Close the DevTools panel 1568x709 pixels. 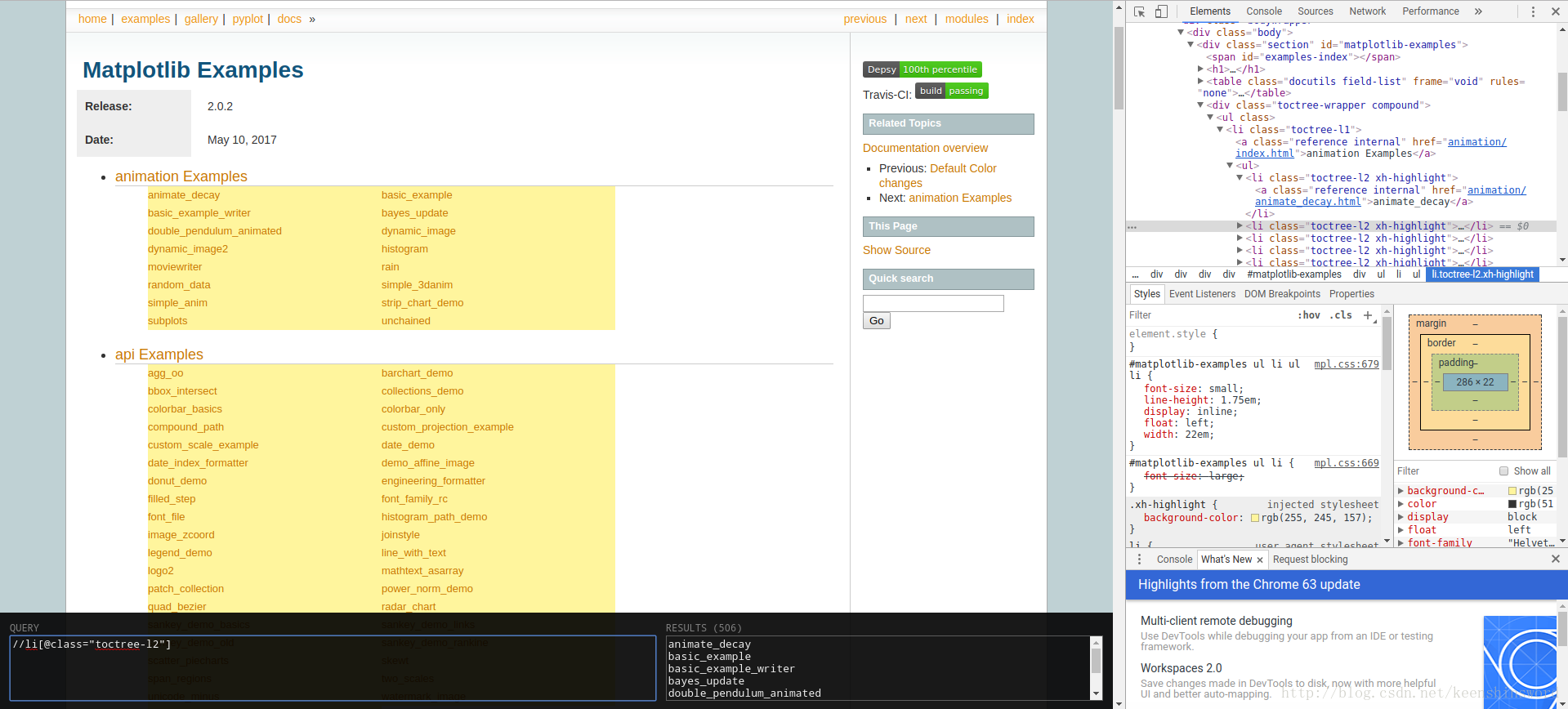(1555, 11)
